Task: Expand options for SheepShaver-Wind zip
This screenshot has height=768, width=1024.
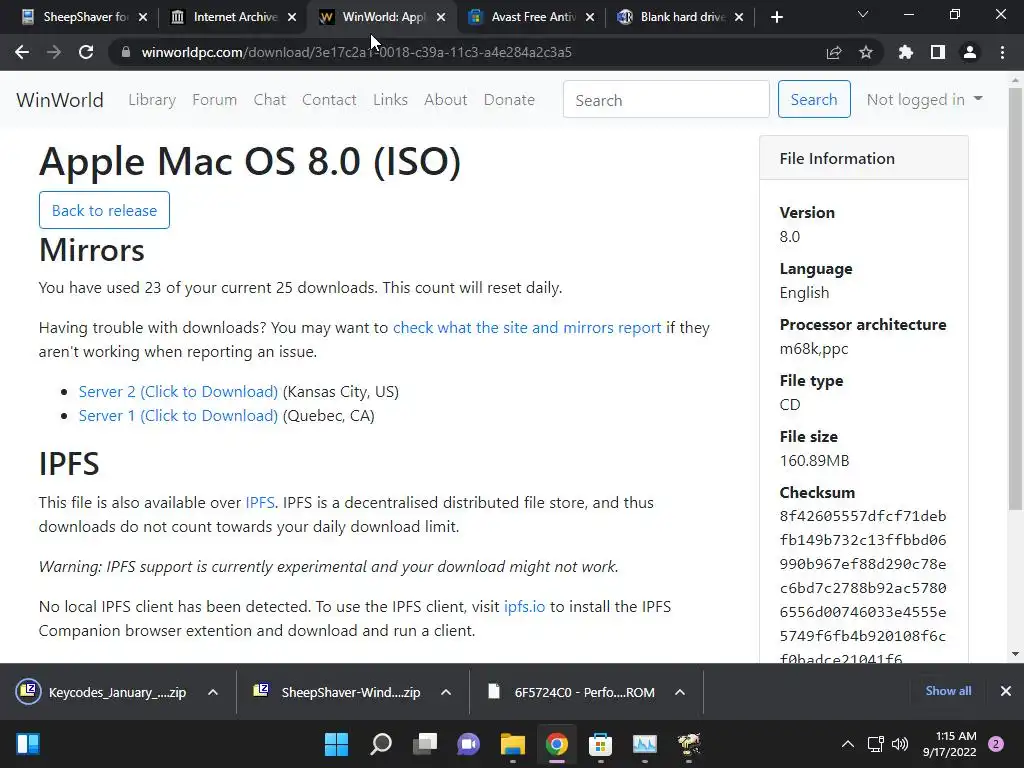Action: [446, 692]
